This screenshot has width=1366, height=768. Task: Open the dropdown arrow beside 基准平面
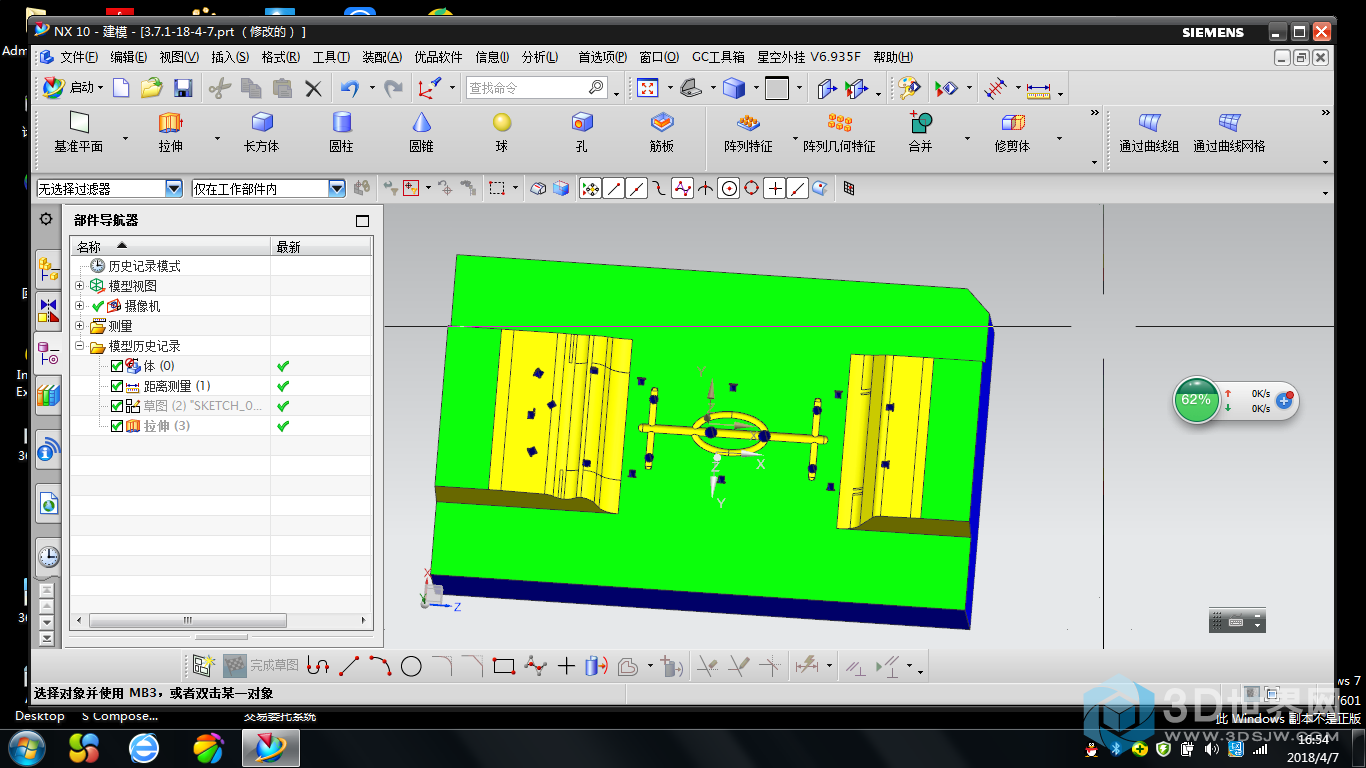pyautogui.click(x=125, y=138)
